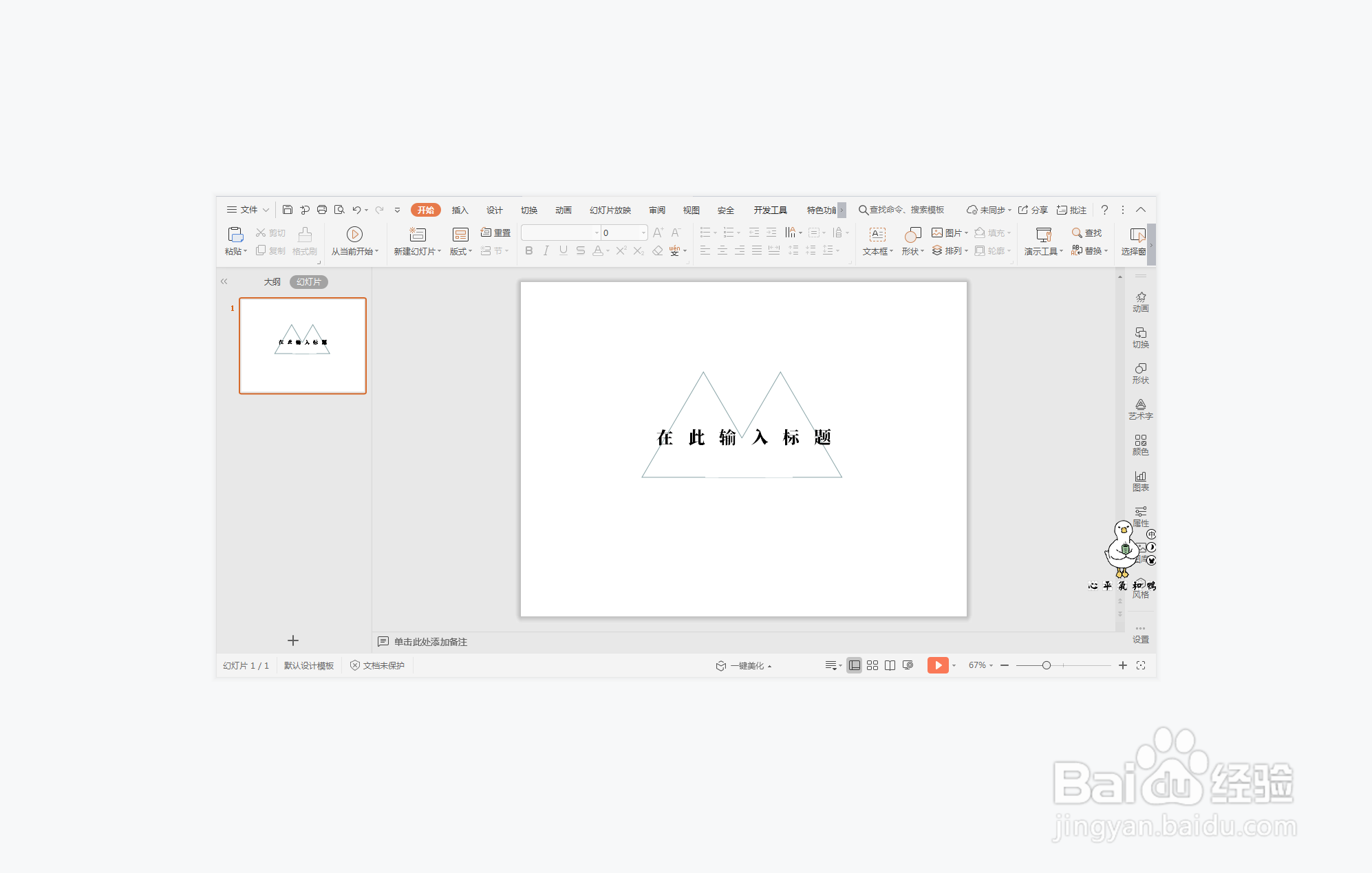Switch to the Outline (大纲) pane tab
The height and width of the screenshot is (873, 1372).
click(x=272, y=282)
